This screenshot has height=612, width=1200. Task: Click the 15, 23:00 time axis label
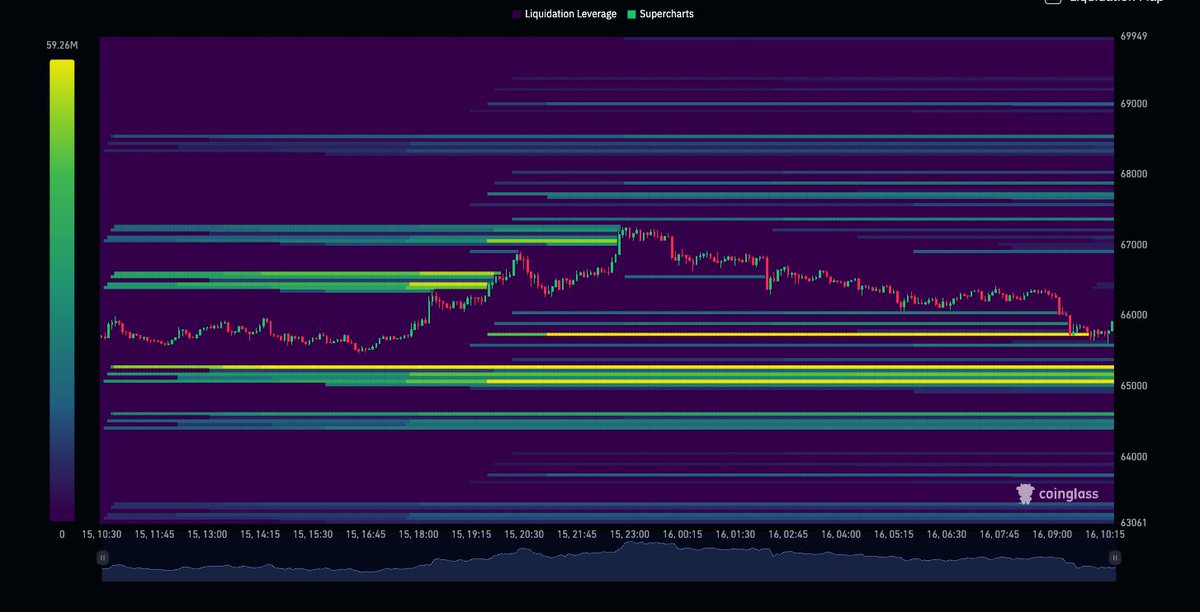[x=630, y=535]
